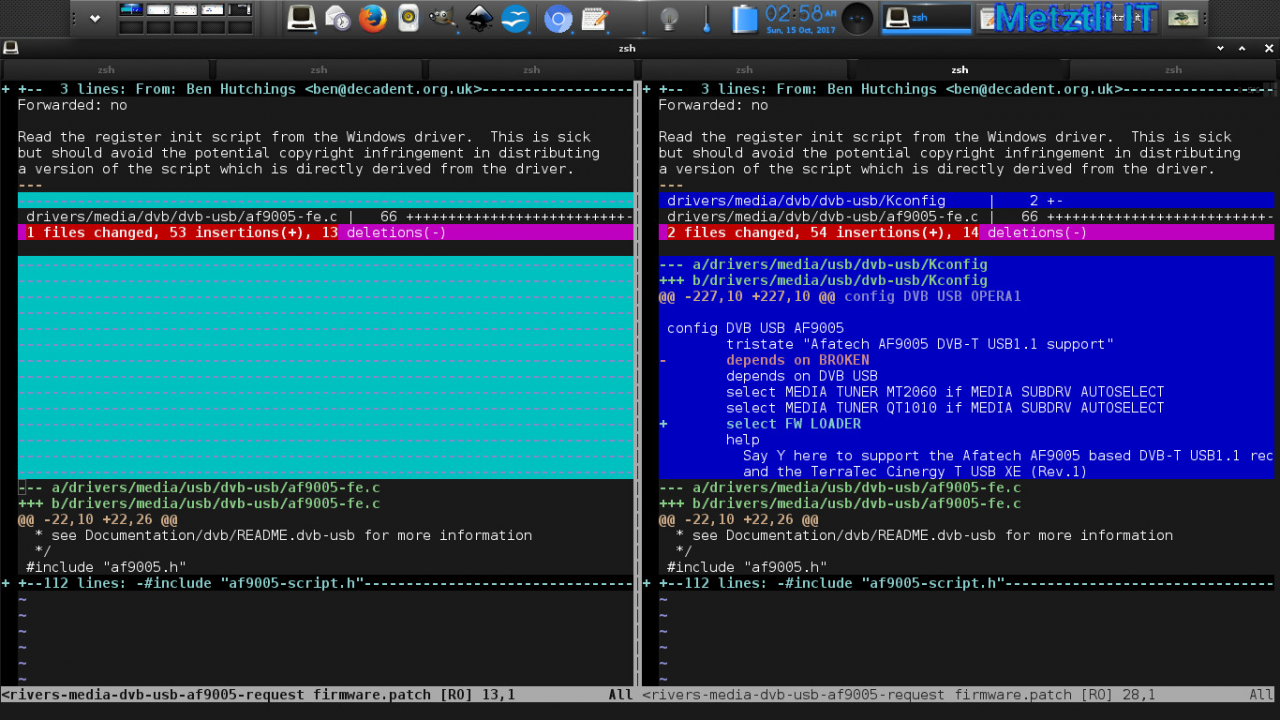Launch the terminal from the panel launcher

(x=302, y=18)
